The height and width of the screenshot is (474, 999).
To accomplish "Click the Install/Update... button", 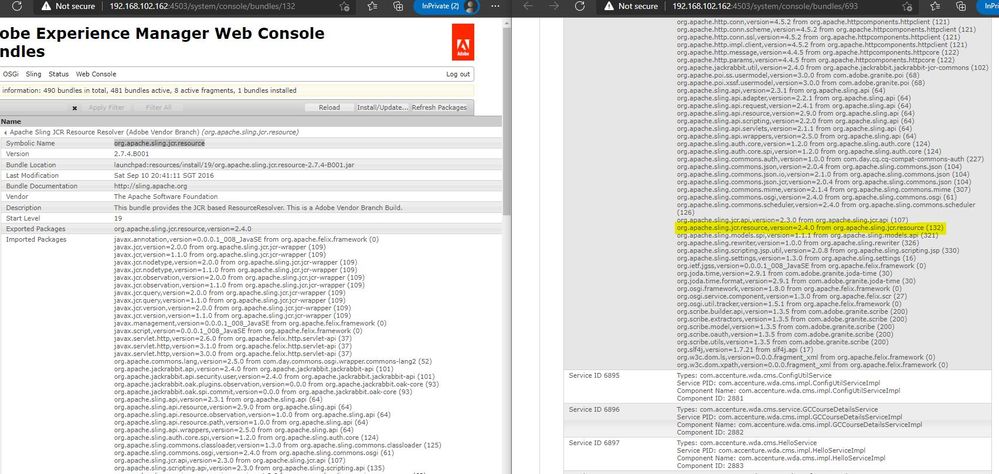I will [381, 106].
